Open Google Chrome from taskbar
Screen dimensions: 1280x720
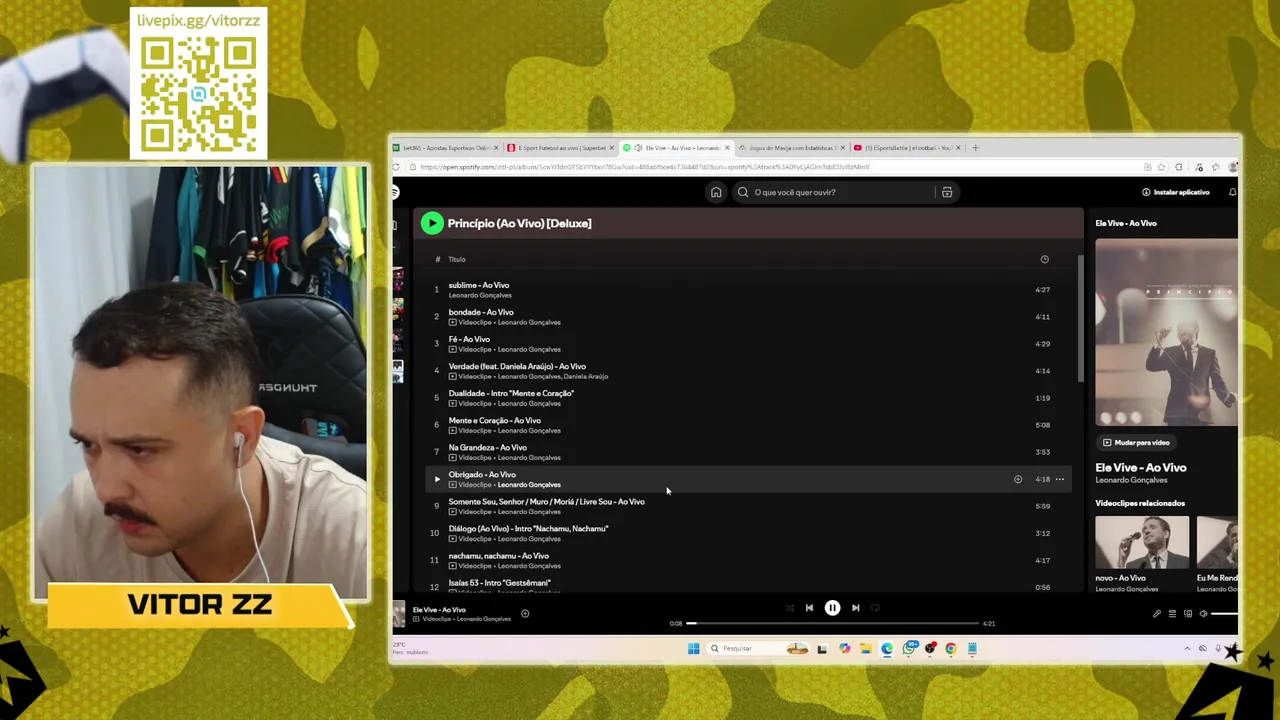[950, 648]
